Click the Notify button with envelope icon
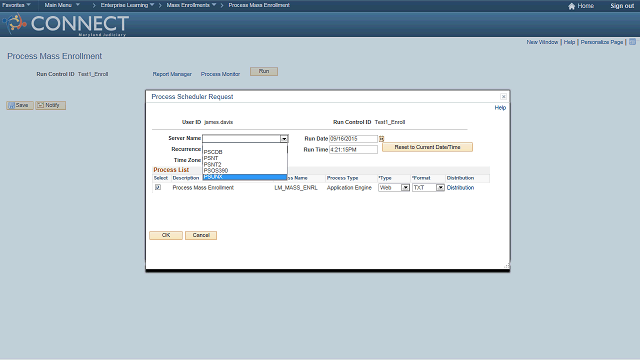 50,105
